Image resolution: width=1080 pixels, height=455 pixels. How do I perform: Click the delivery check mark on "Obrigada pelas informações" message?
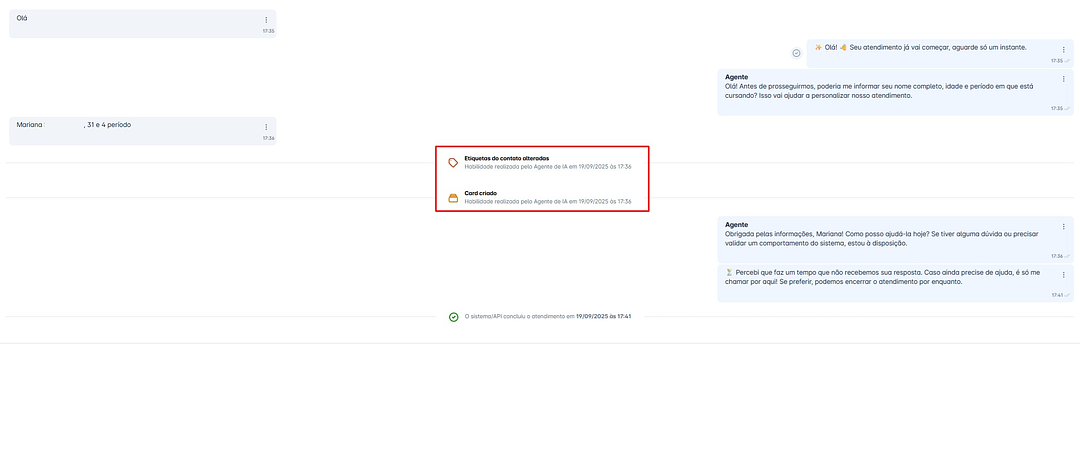1068,256
